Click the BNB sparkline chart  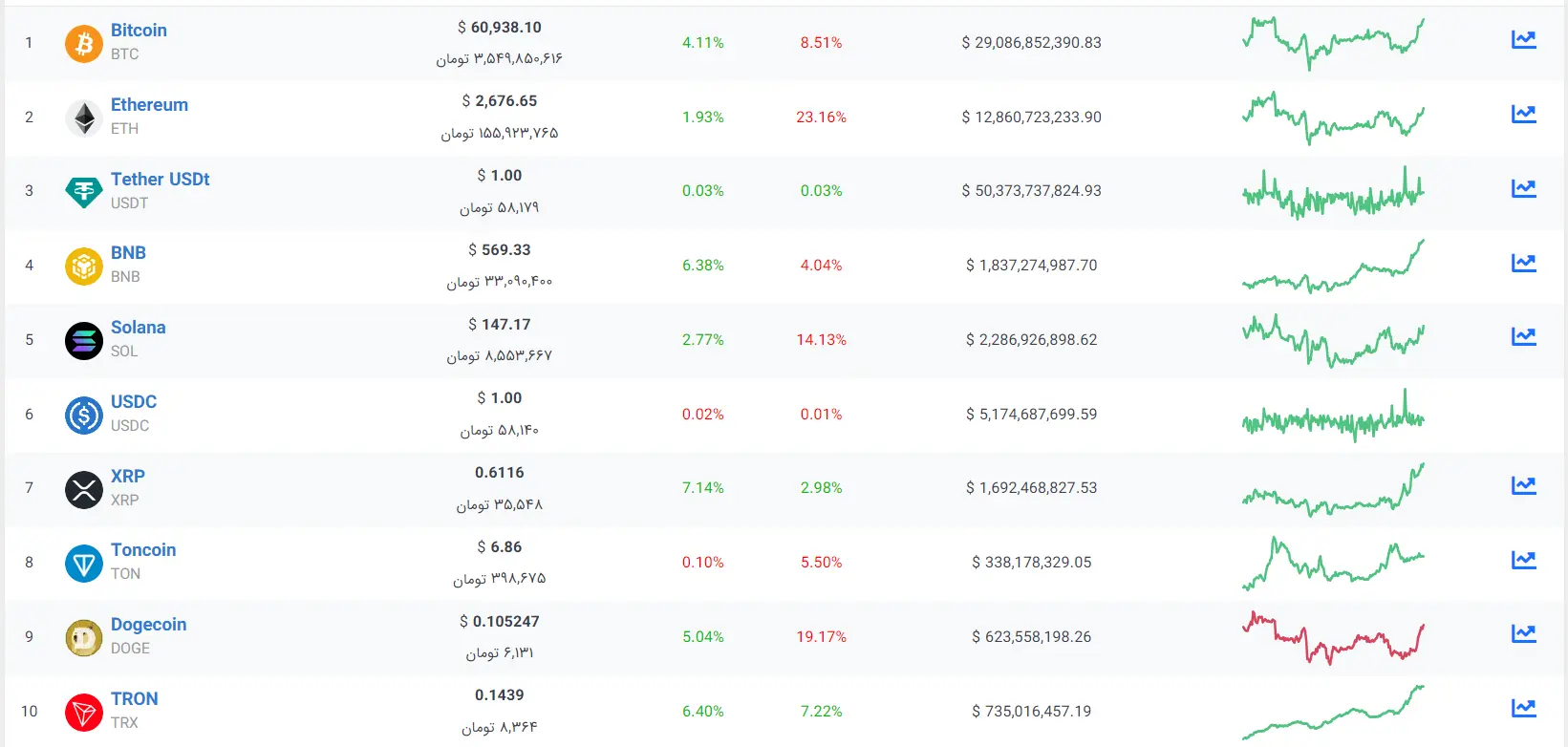pos(1333,266)
